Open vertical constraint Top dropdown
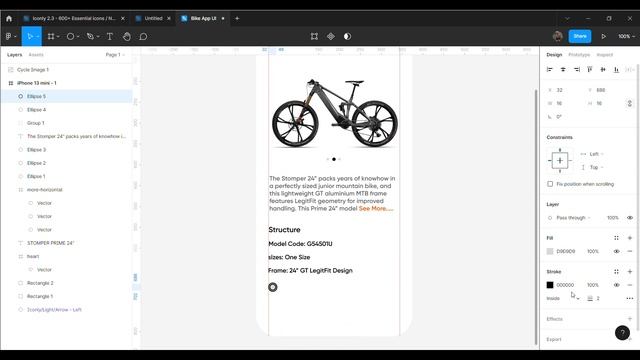640x360 pixels. click(593, 167)
